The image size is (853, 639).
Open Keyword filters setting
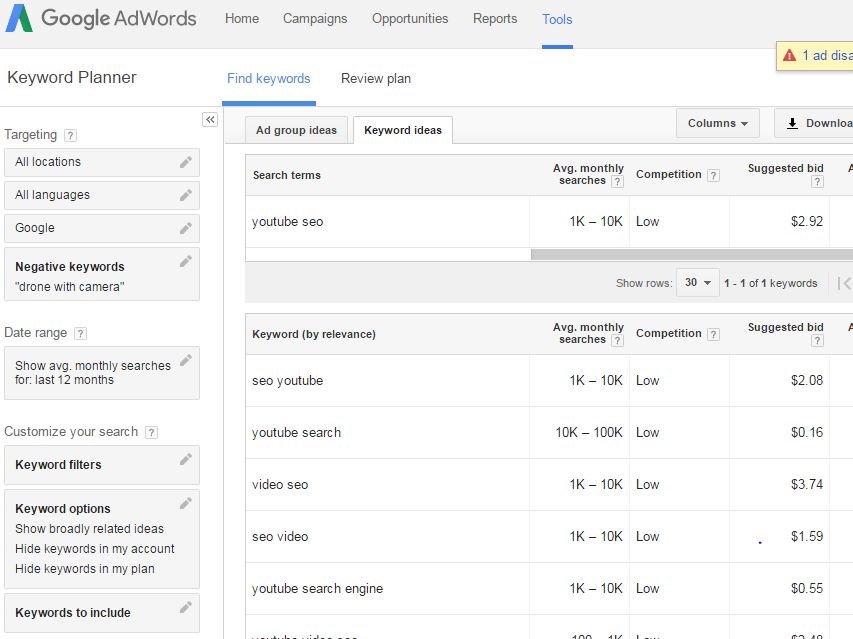pos(102,465)
